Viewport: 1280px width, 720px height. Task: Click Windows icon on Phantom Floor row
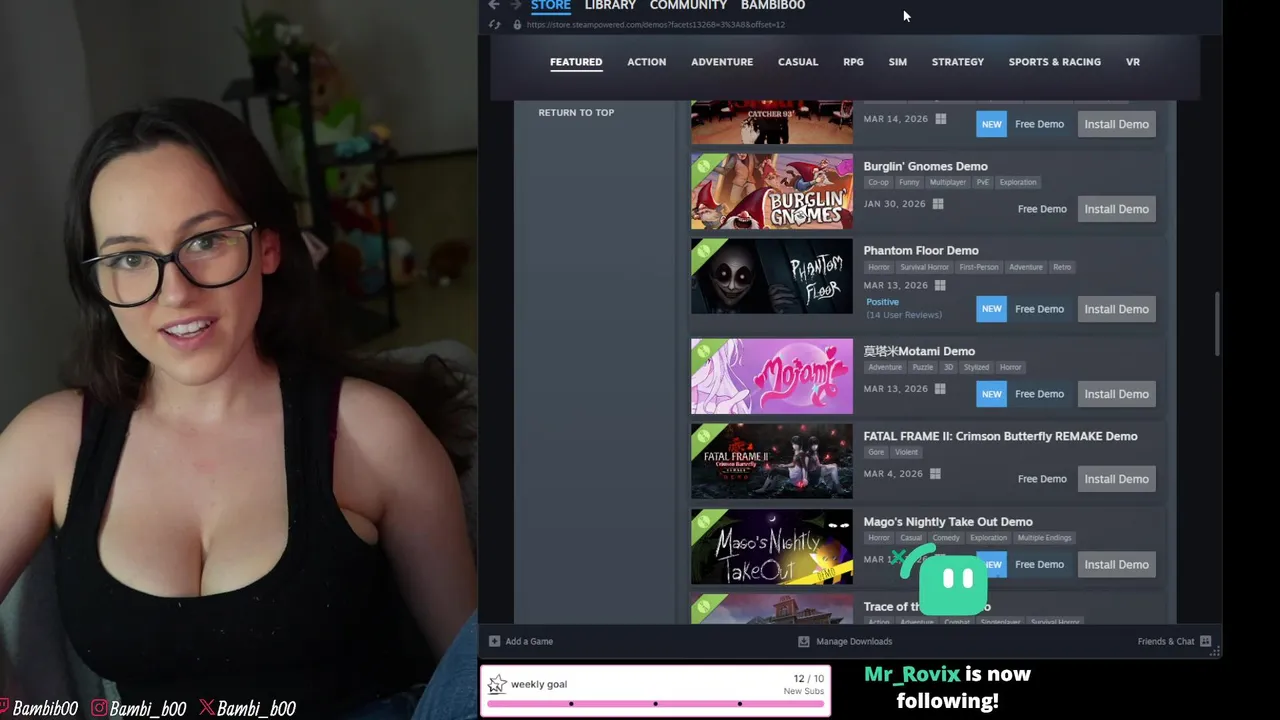pyautogui.click(x=939, y=285)
